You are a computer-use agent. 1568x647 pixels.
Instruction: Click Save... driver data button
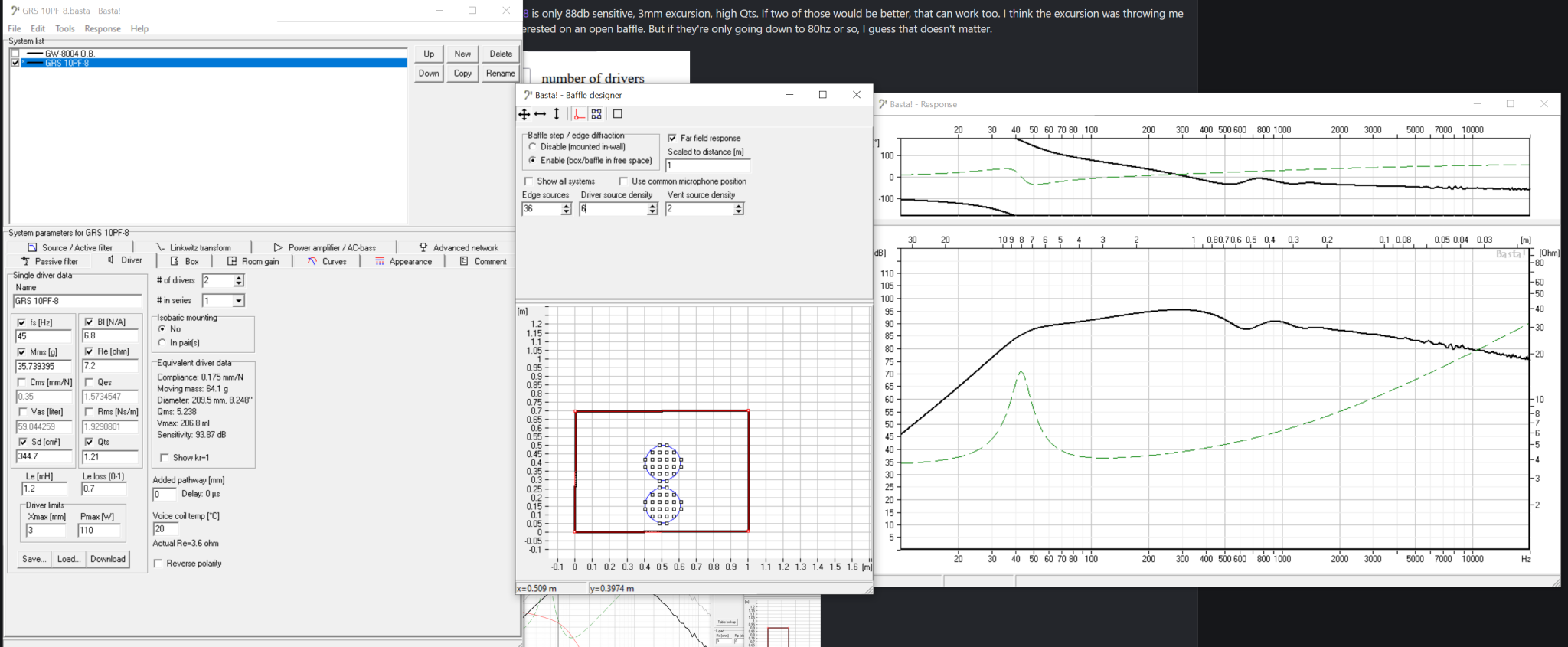click(x=34, y=559)
